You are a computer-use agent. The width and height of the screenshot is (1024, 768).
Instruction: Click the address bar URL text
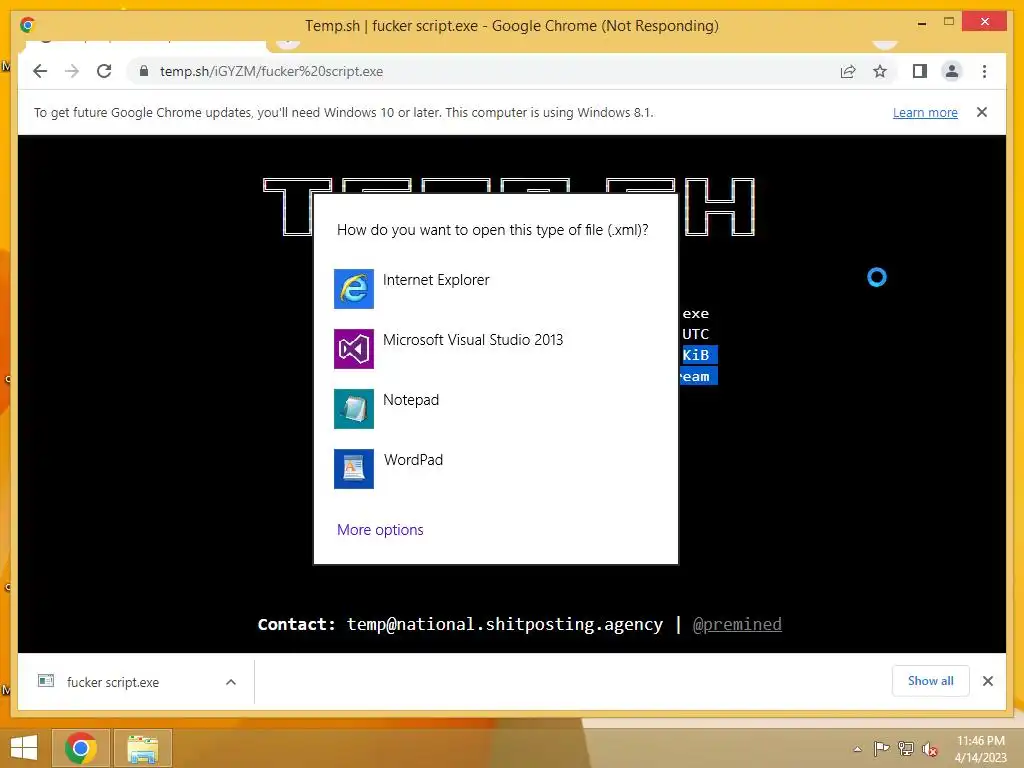coord(271,71)
